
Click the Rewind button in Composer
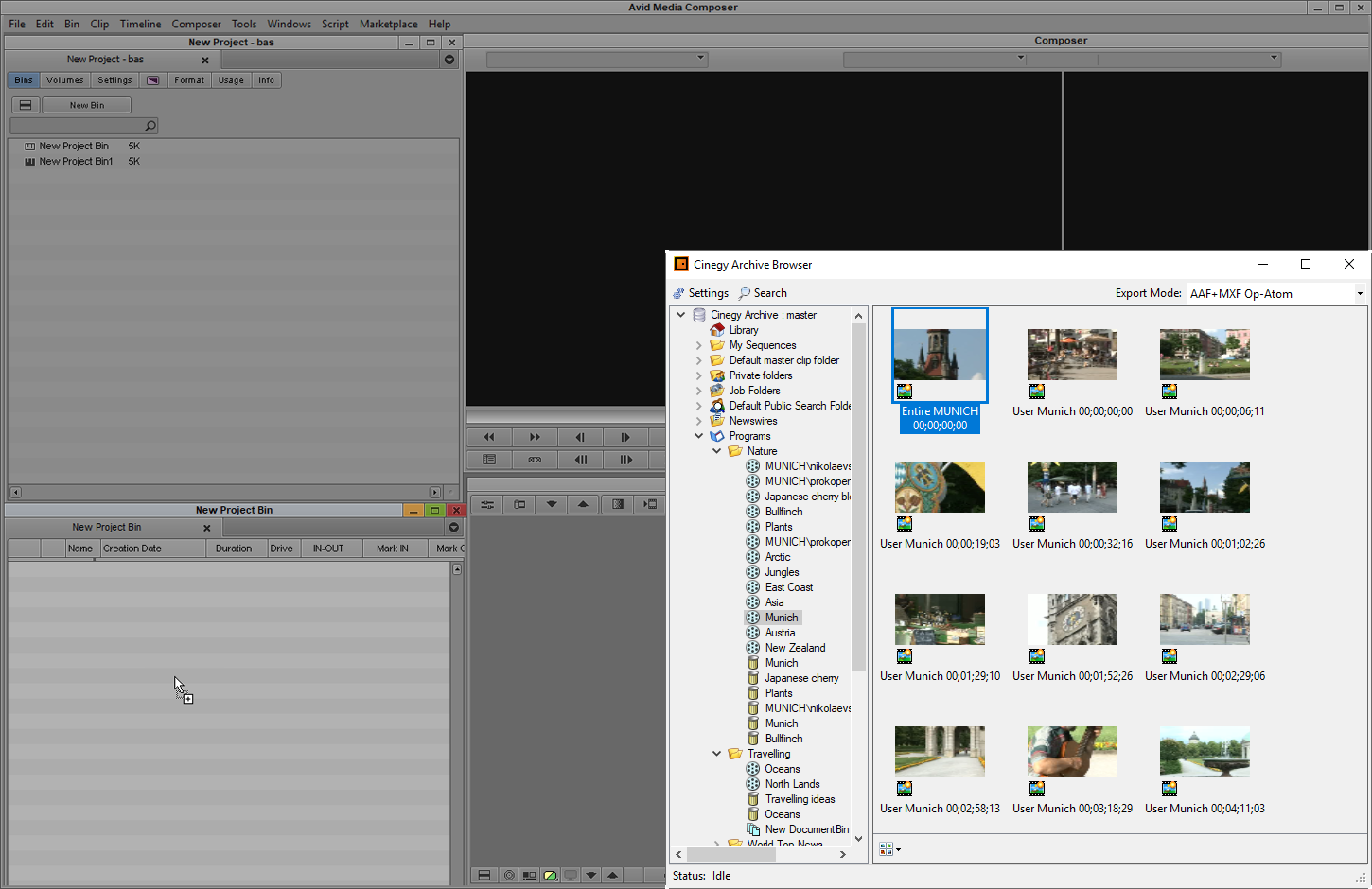[489, 437]
